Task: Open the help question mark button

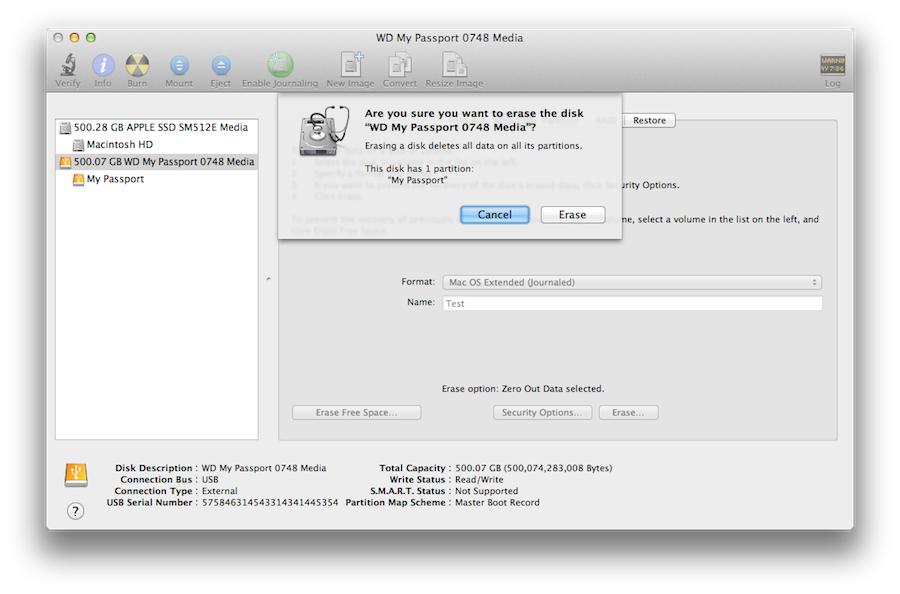Action: [75, 511]
